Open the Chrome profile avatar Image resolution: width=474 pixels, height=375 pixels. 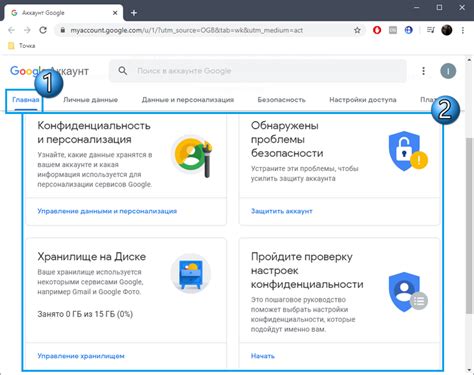tap(447, 30)
